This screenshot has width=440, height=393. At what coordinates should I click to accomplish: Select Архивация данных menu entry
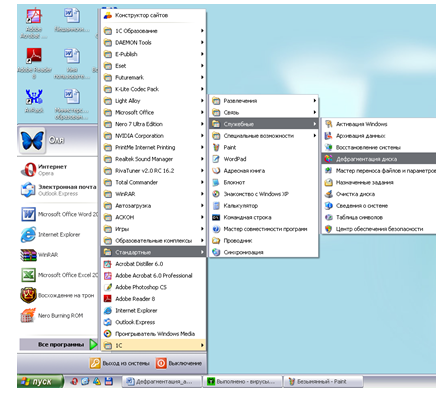pyautogui.click(x=379, y=136)
